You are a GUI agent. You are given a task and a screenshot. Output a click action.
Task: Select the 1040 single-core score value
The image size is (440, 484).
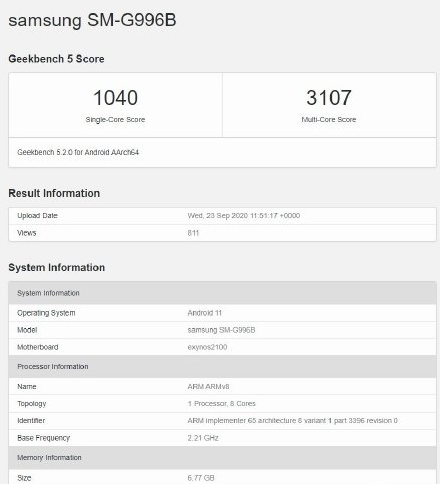click(x=115, y=98)
